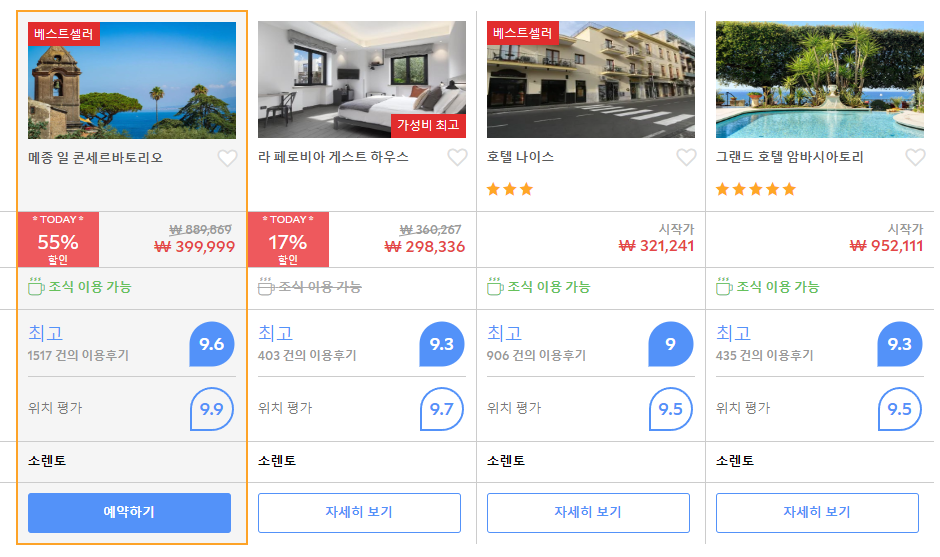Image resolution: width=940 pixels, height=557 pixels.
Task: Click the 55% TODAY discount badge
Action: pyautogui.click(x=58, y=240)
